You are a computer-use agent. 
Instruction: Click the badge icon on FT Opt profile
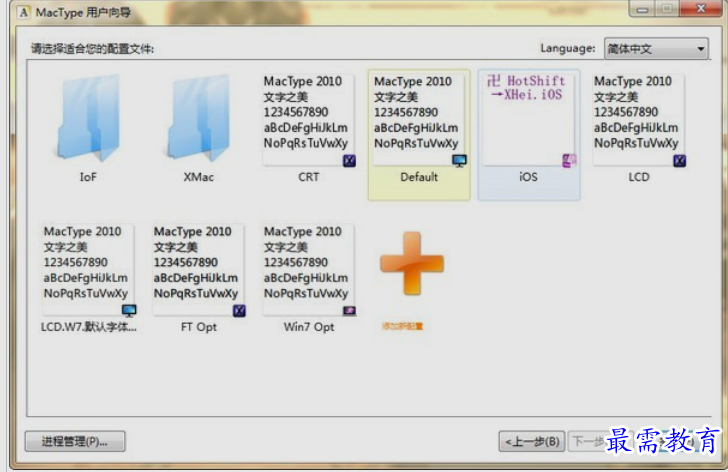click(239, 310)
